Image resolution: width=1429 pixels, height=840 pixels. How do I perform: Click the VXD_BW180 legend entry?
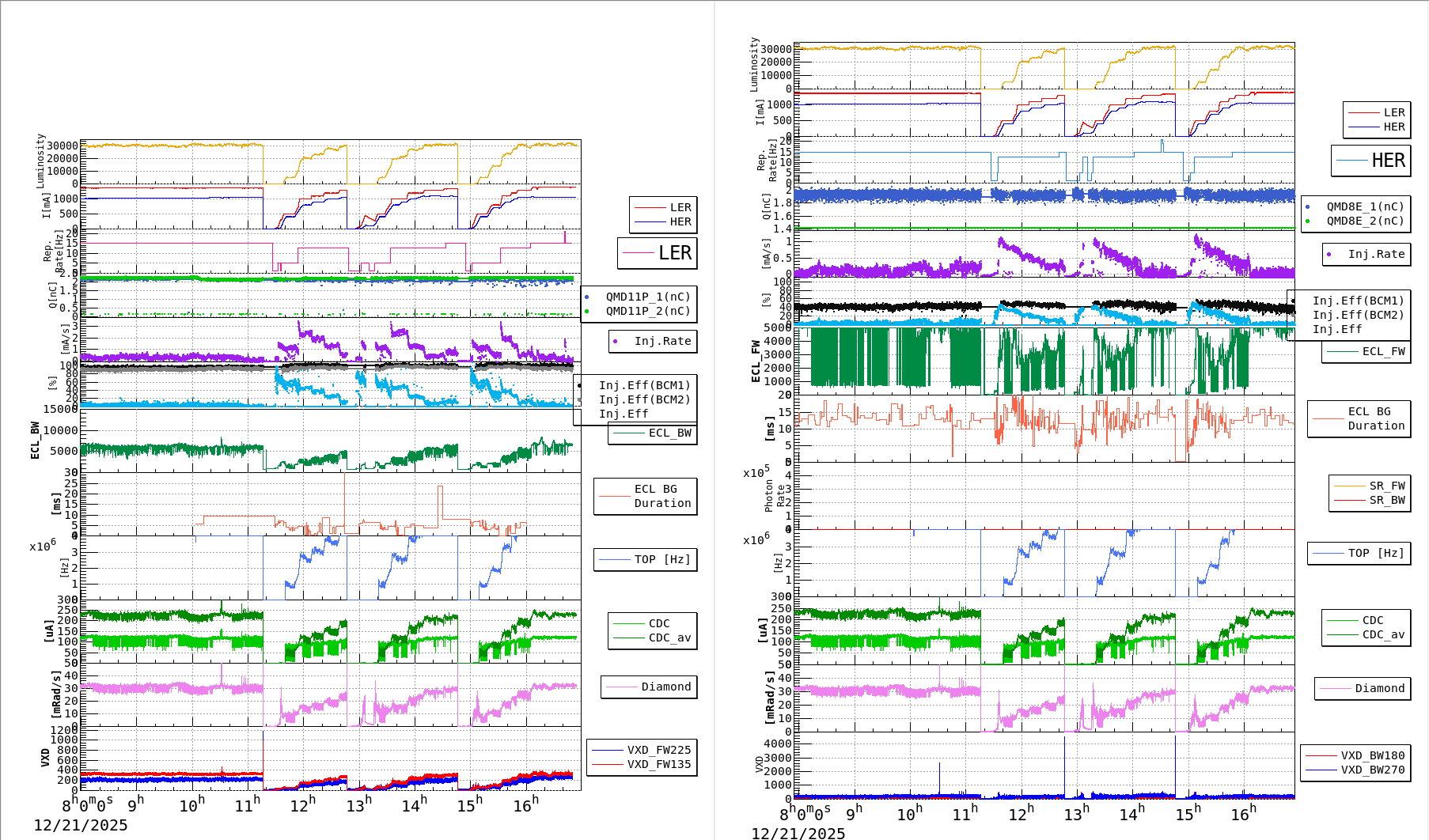[1372, 755]
